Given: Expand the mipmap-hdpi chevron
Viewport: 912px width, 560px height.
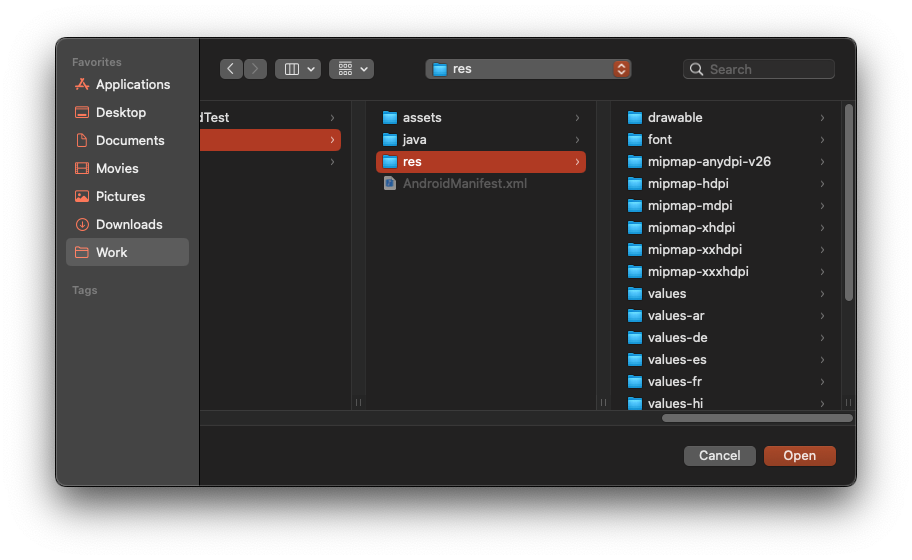Looking at the screenshot, I should tap(822, 184).
